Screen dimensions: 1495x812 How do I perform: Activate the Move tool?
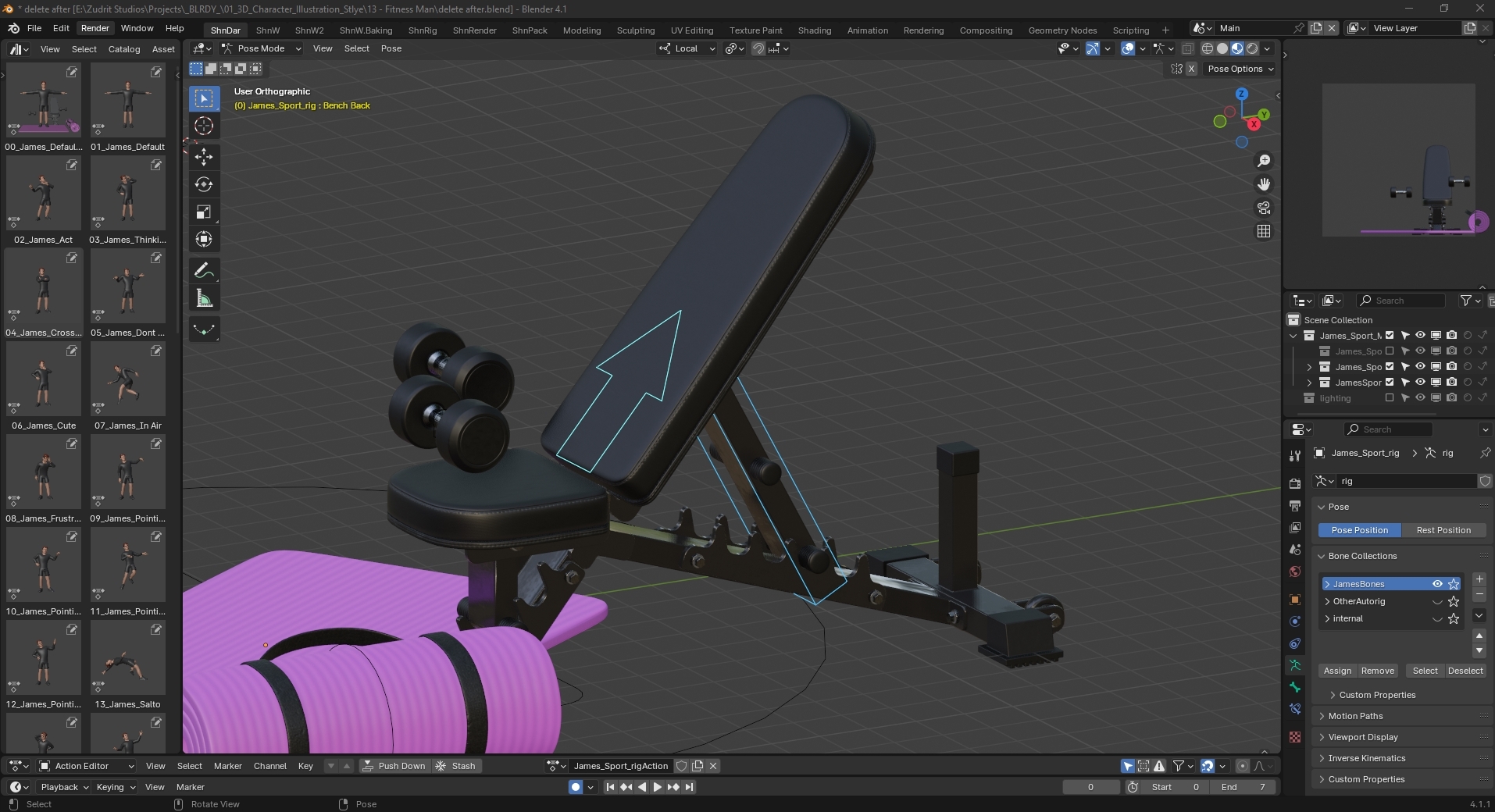(x=204, y=157)
